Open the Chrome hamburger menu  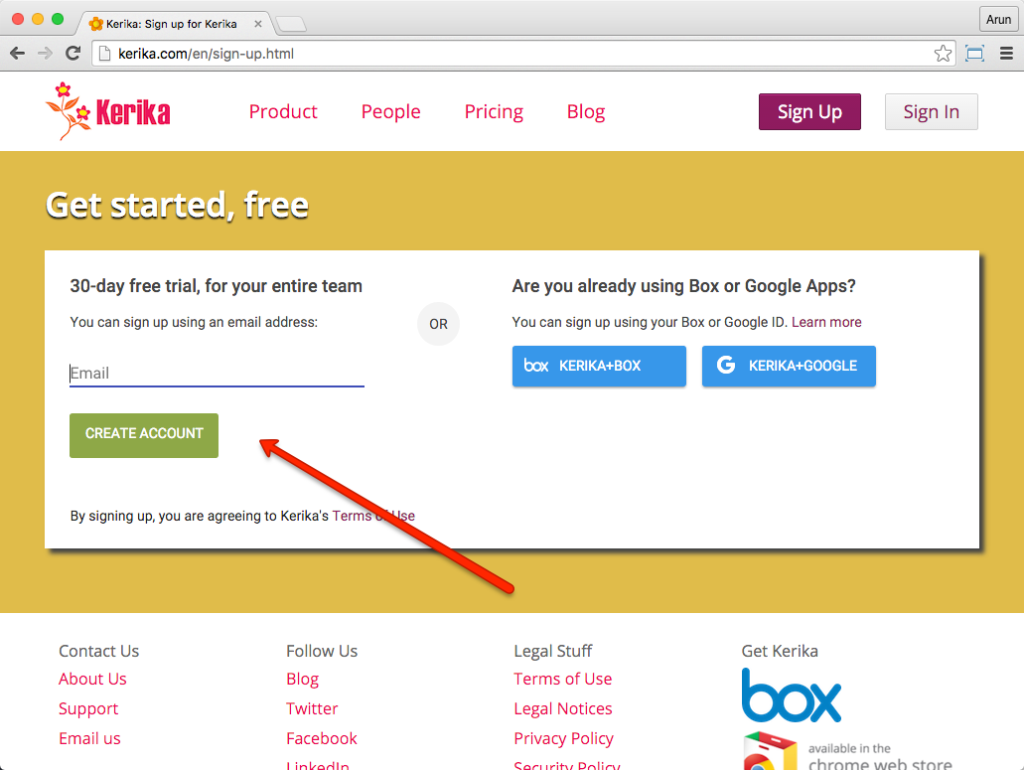[x=1006, y=54]
